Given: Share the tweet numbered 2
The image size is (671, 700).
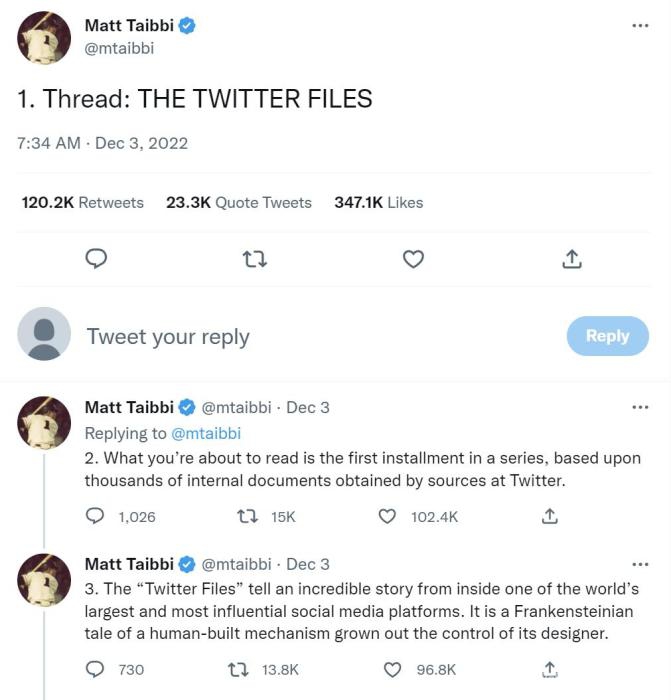Looking at the screenshot, I should coord(549,517).
